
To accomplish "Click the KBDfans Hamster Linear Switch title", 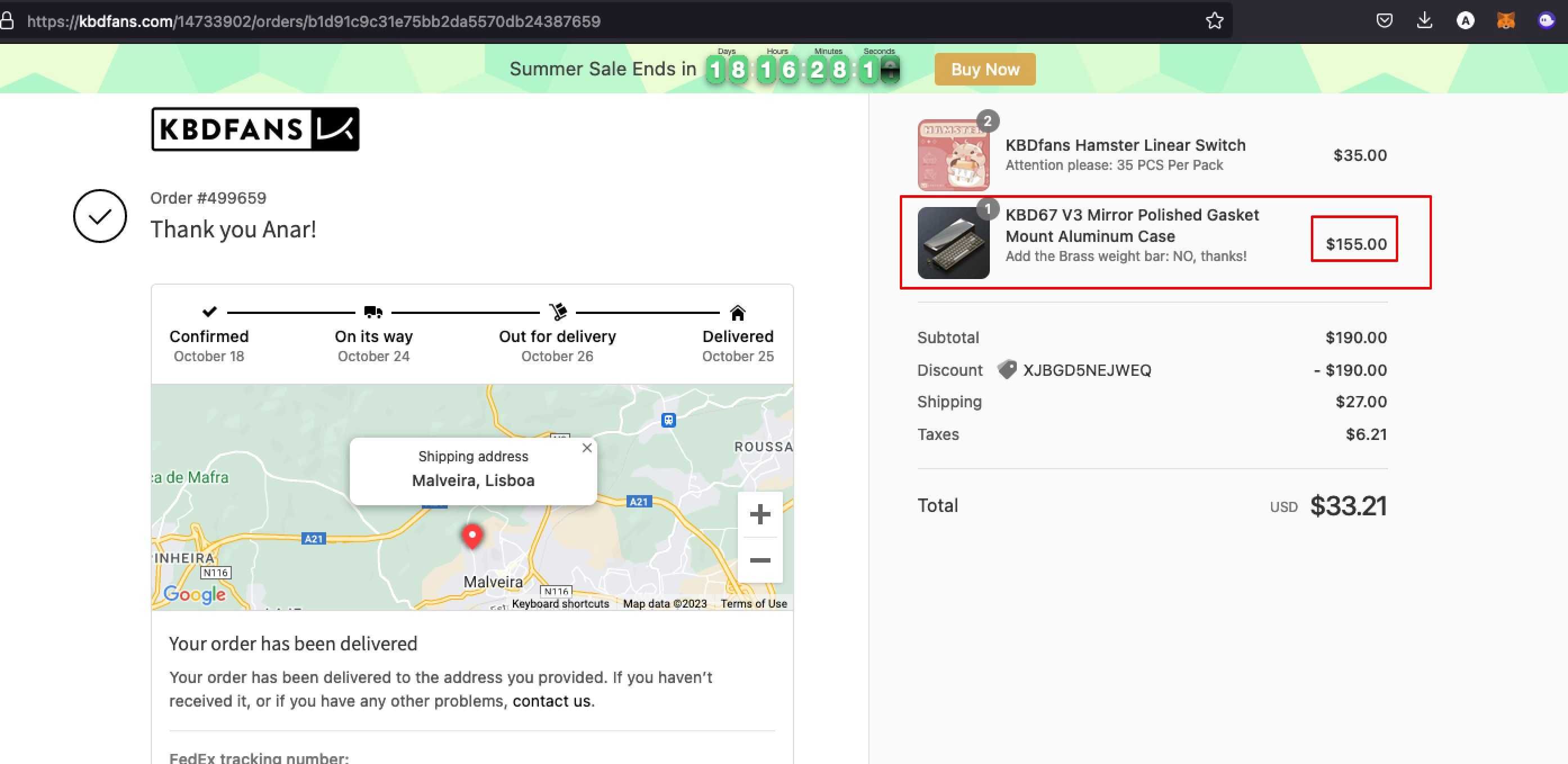I will coord(1125,145).
